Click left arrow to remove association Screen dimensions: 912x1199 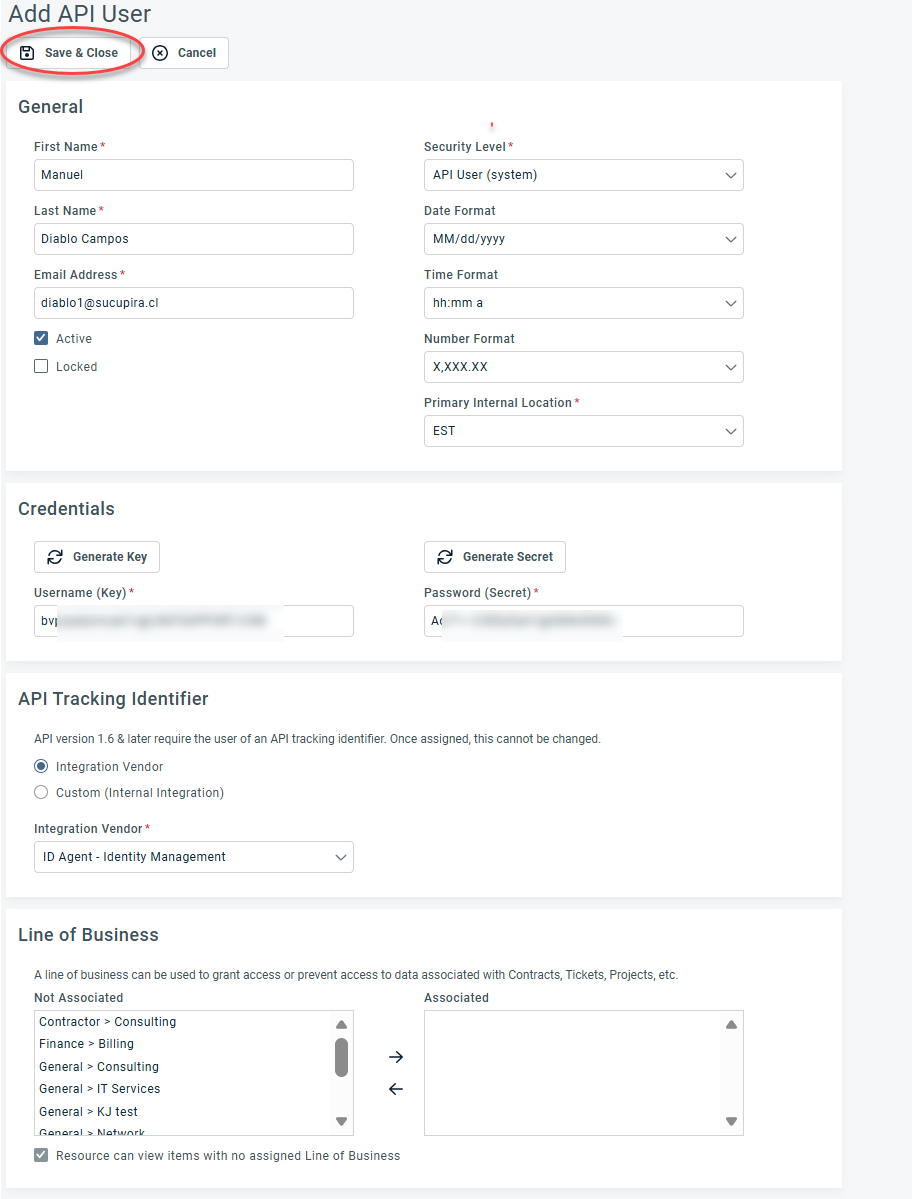click(396, 1089)
